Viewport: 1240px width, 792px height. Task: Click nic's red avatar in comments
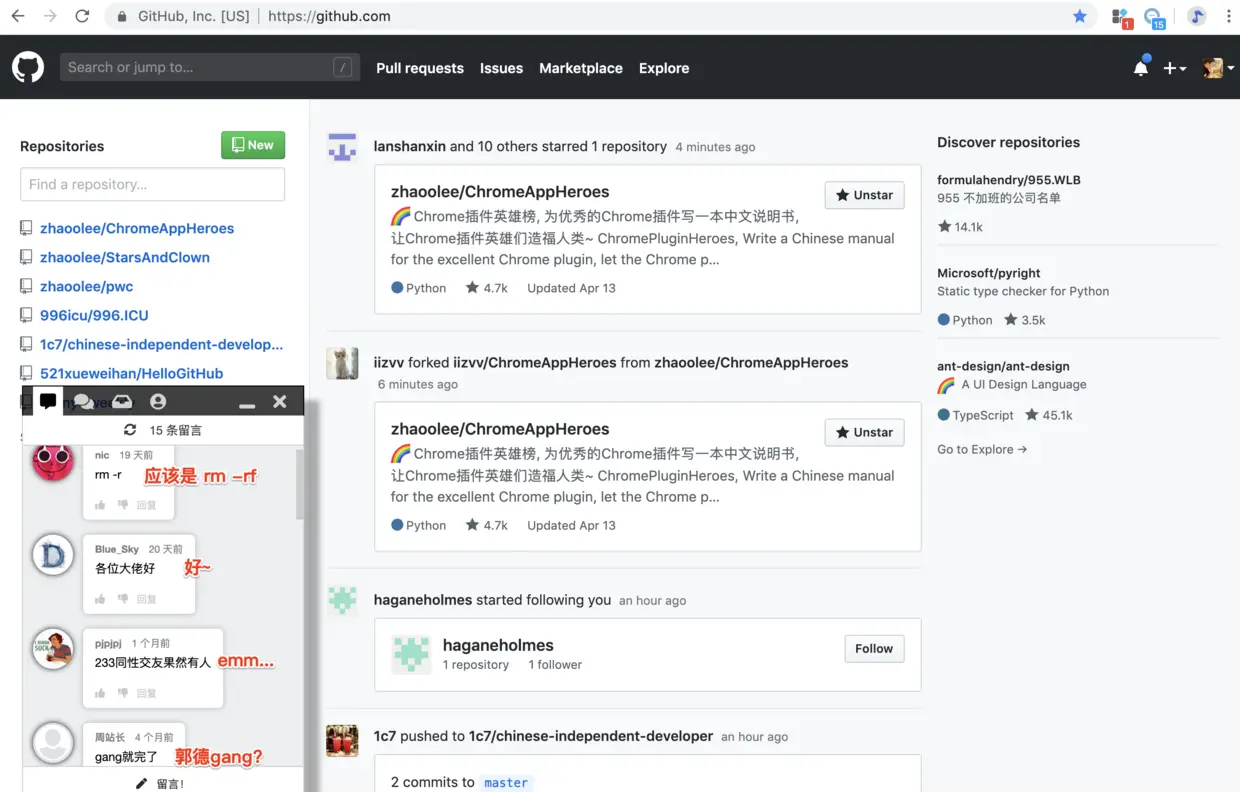coord(53,461)
